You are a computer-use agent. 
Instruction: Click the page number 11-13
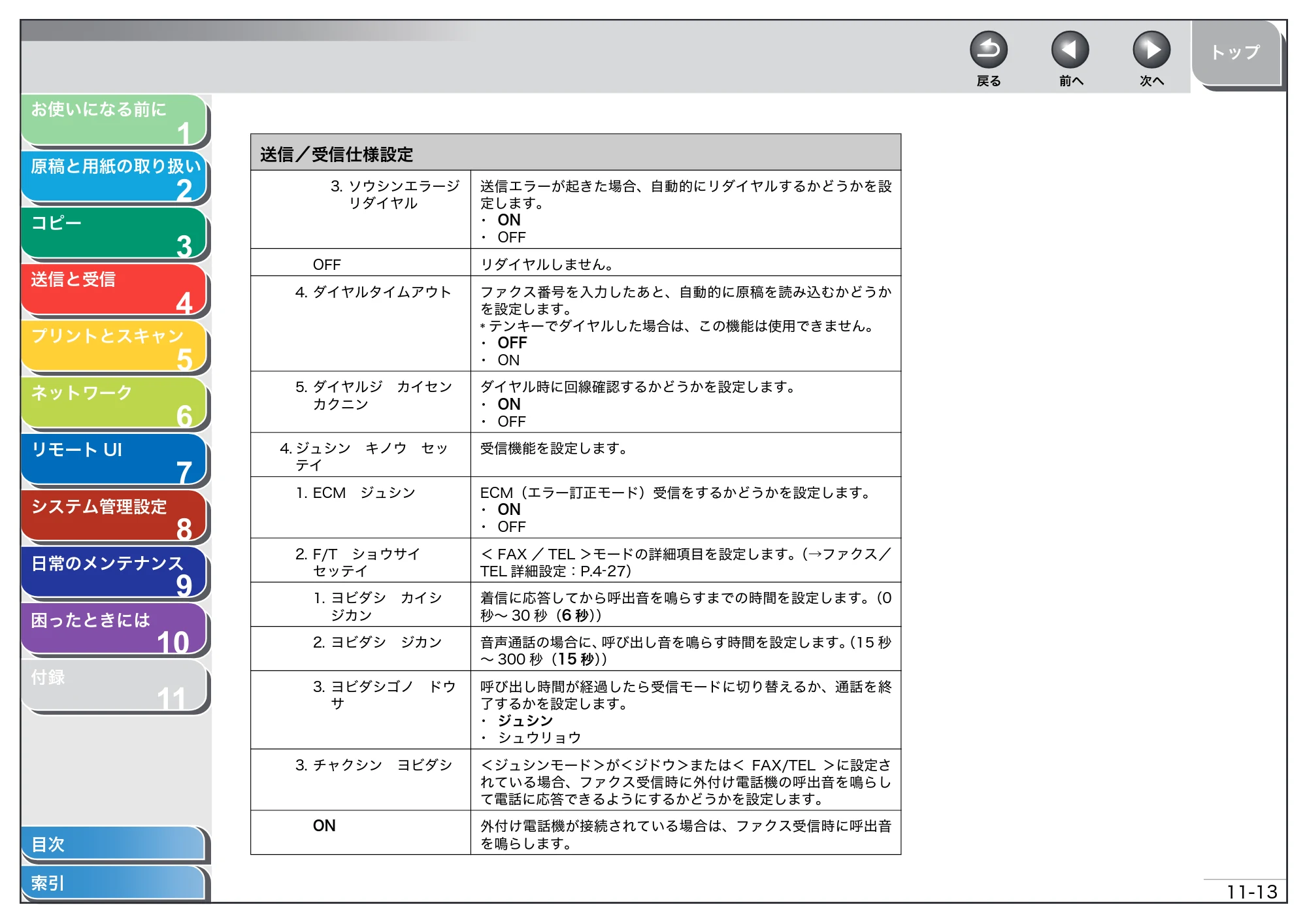[x=1251, y=892]
